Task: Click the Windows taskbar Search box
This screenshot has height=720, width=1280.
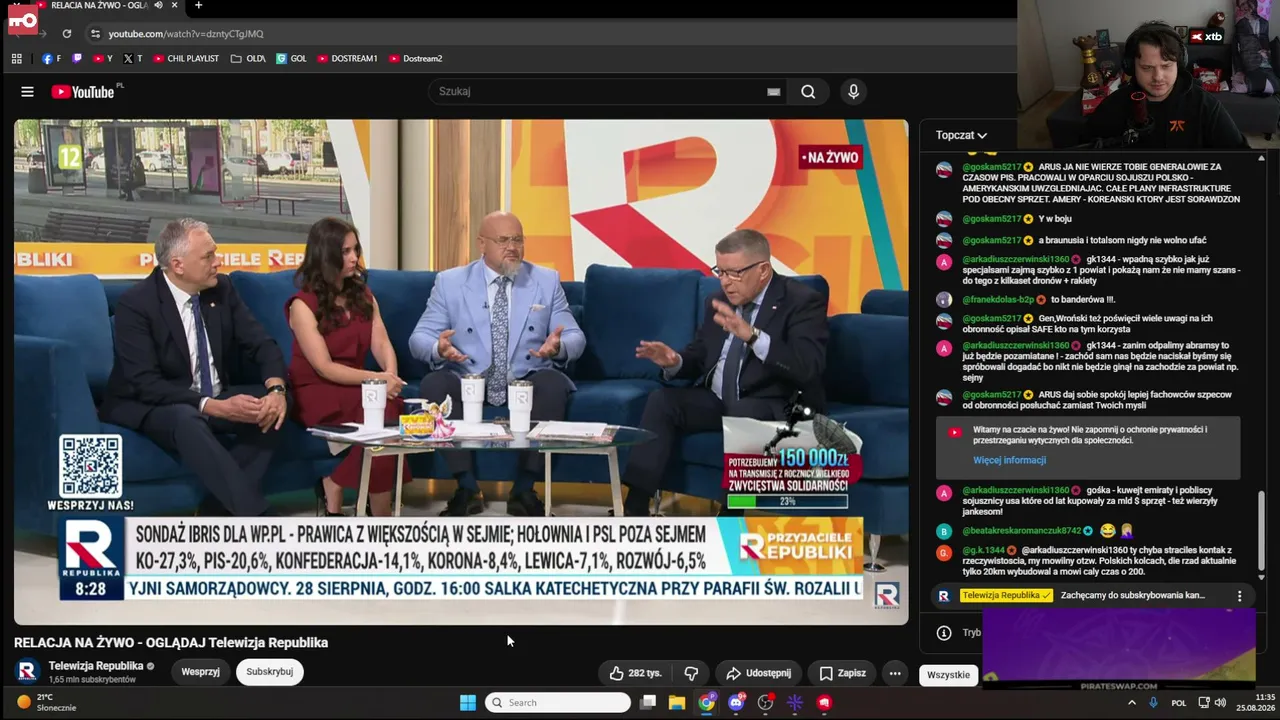Action: (558, 703)
